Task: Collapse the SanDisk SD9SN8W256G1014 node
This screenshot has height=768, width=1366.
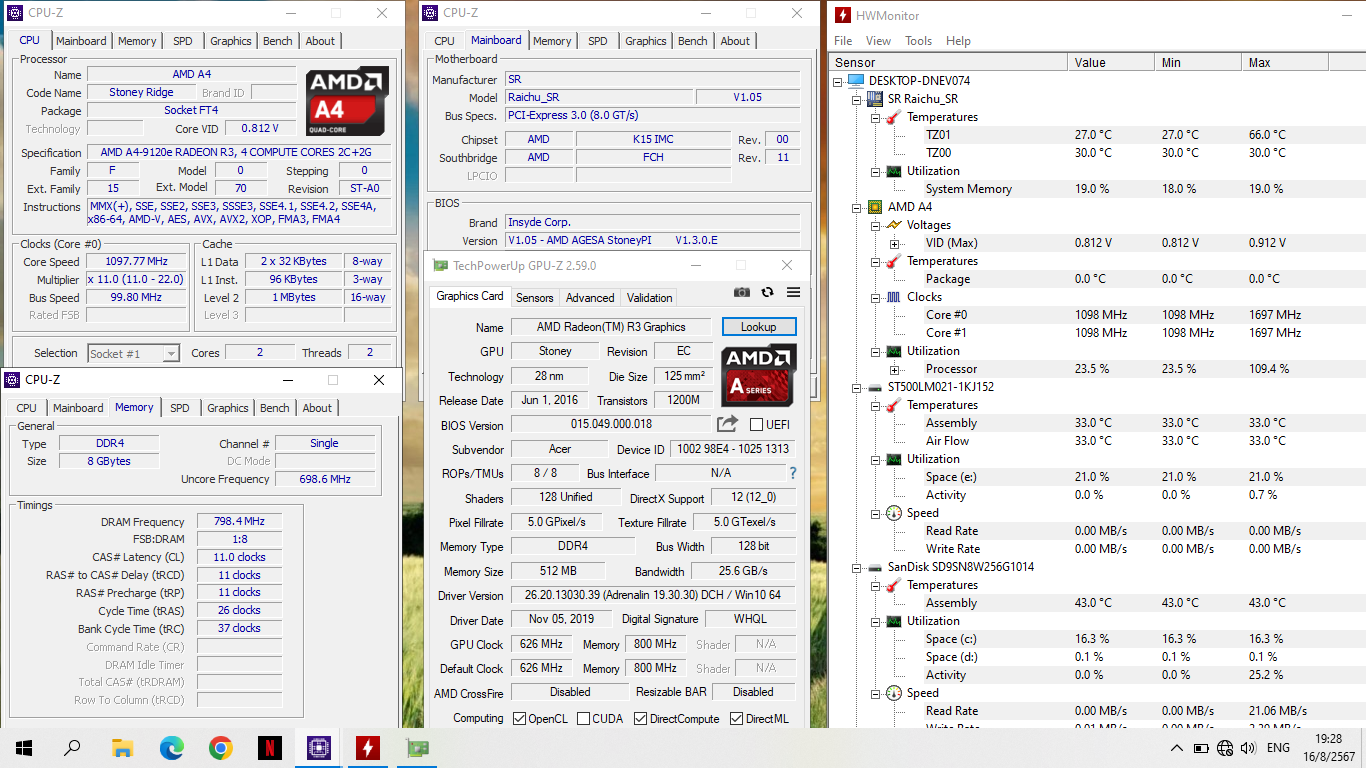Action: pyautogui.click(x=856, y=566)
